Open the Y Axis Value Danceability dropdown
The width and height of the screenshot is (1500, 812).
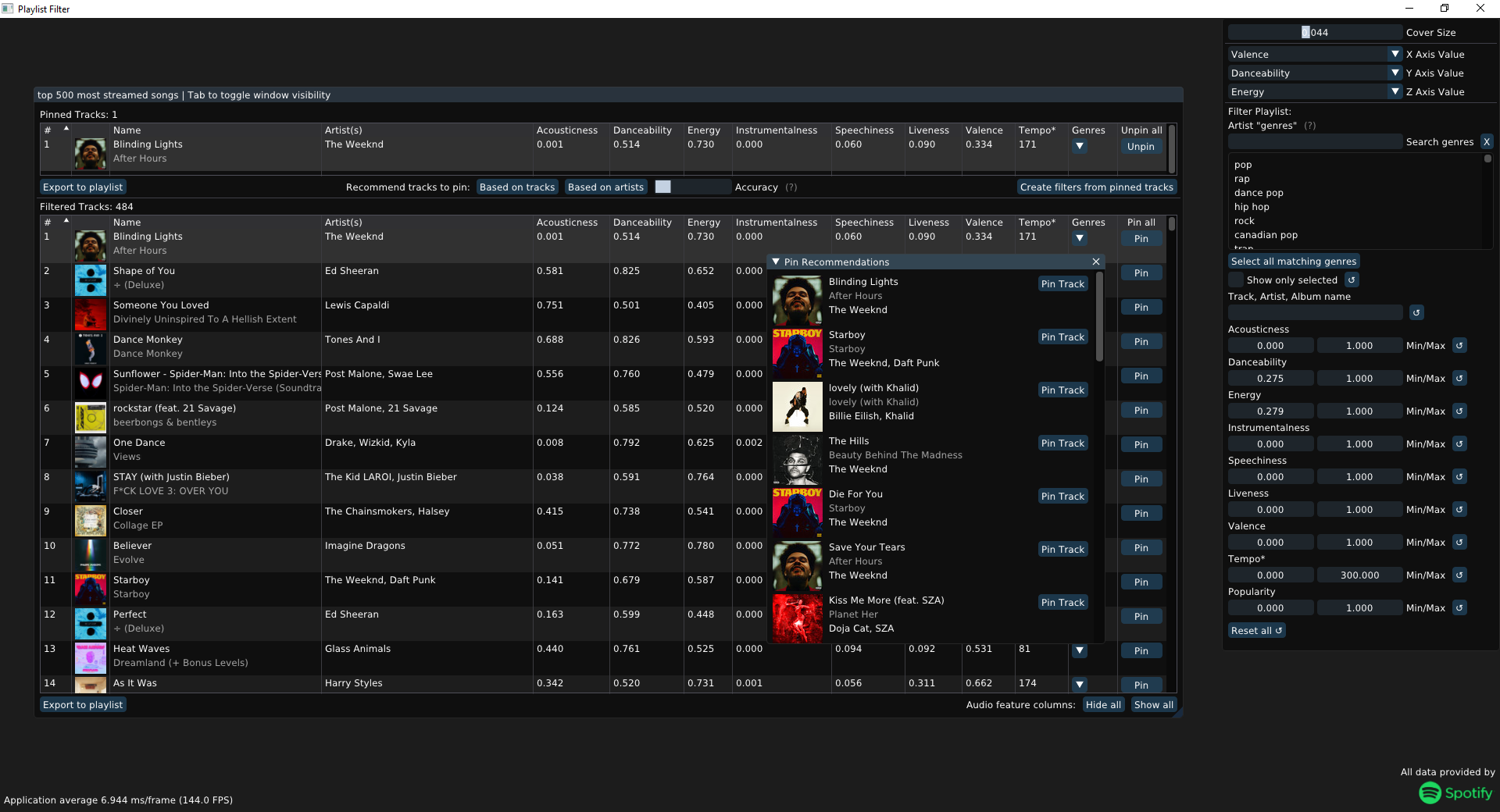pos(1315,73)
